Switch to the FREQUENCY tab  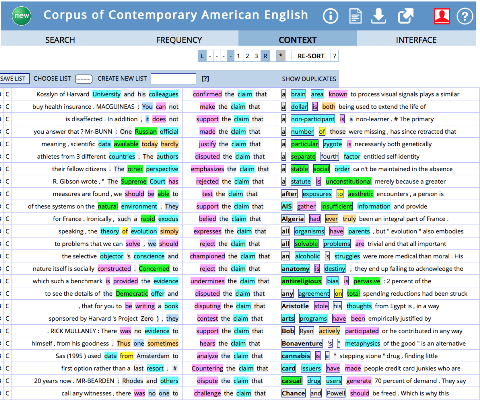179,40
